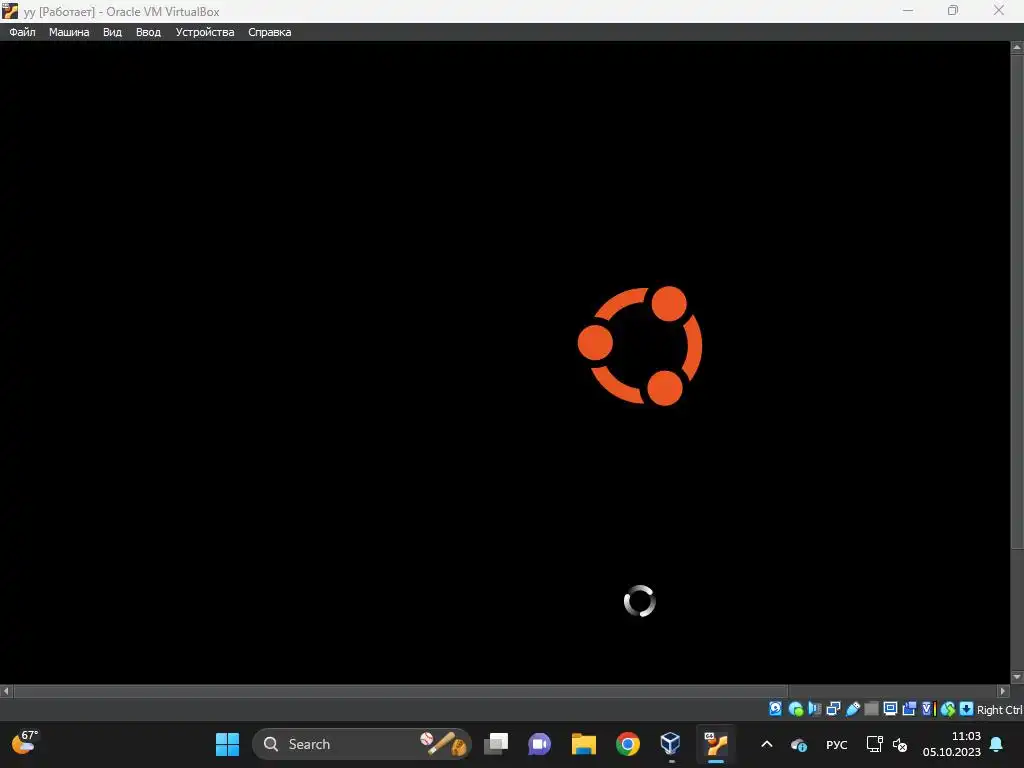Click the cloud sync tray icon

coord(799,744)
